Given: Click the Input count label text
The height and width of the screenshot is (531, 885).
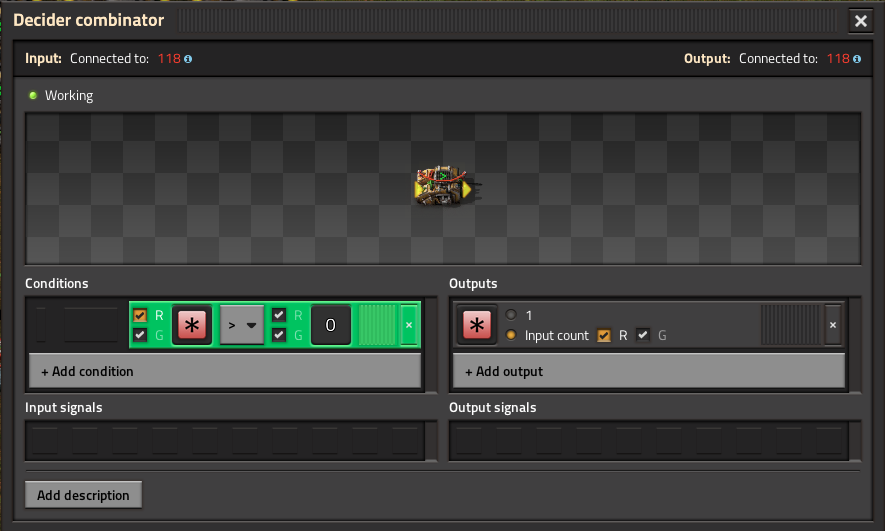Looking at the screenshot, I should (x=557, y=336).
